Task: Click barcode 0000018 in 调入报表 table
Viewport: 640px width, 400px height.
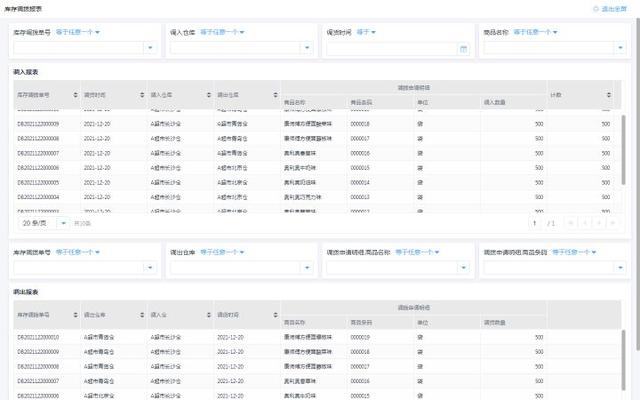Action: coord(360,124)
